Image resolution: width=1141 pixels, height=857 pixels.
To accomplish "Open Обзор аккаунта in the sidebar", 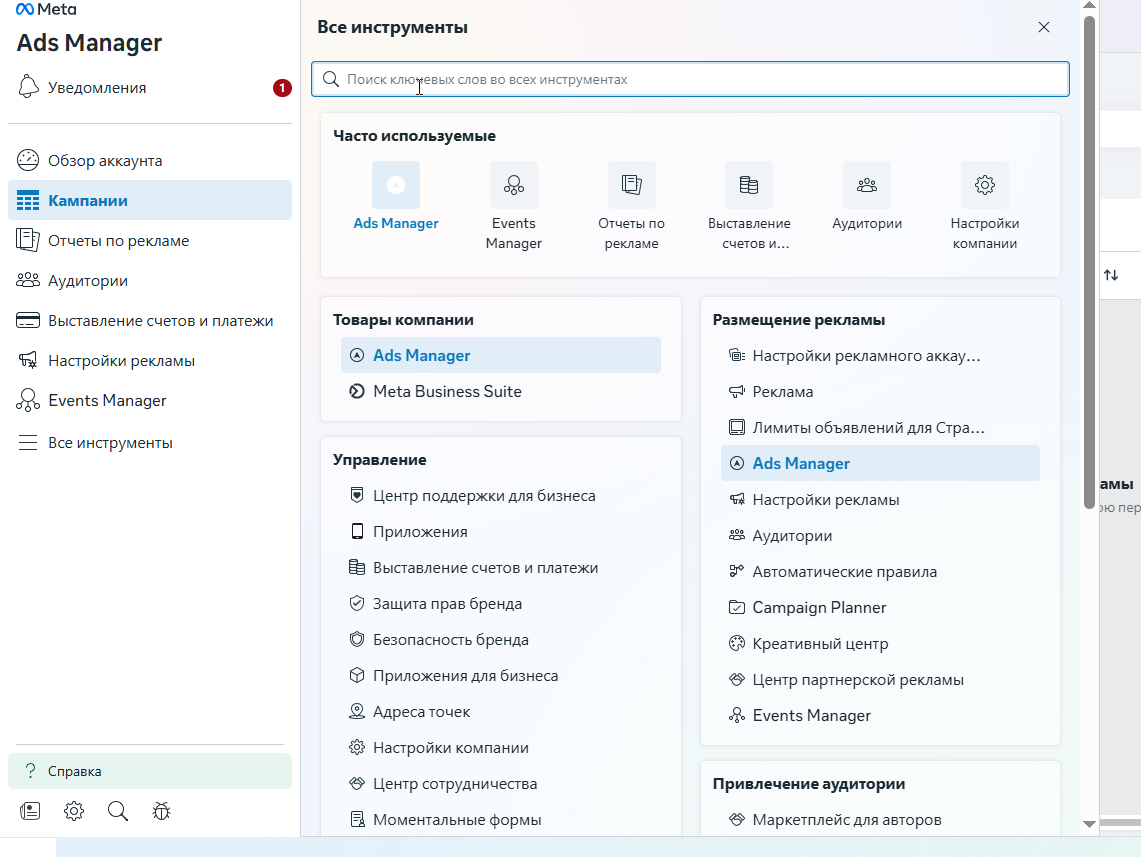I will pos(105,161).
